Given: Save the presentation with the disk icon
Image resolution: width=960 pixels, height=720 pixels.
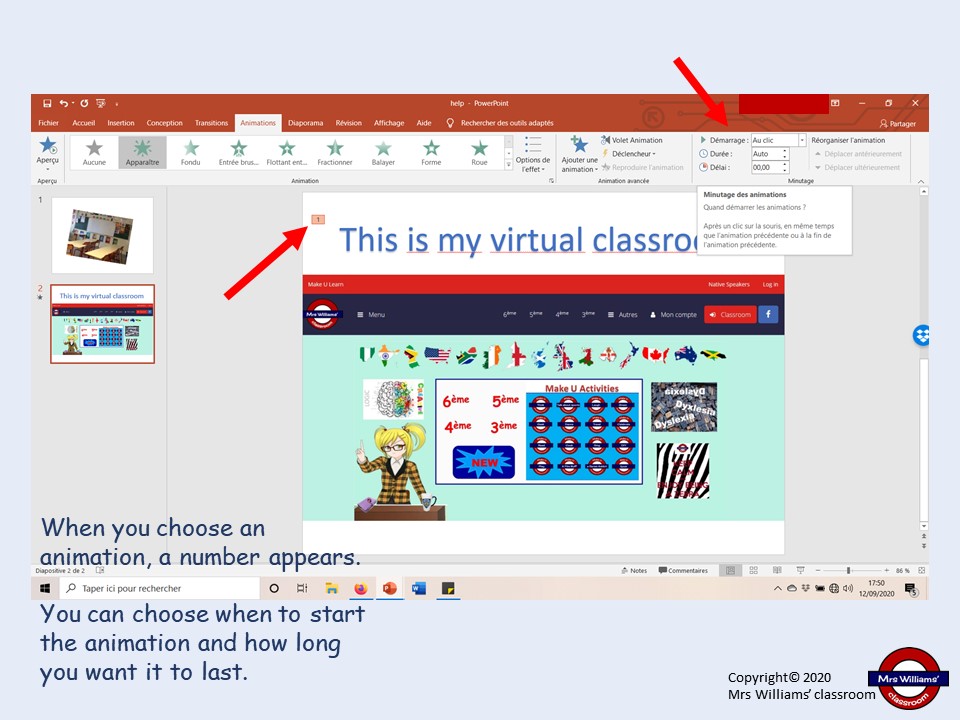Looking at the screenshot, I should pos(47,103).
